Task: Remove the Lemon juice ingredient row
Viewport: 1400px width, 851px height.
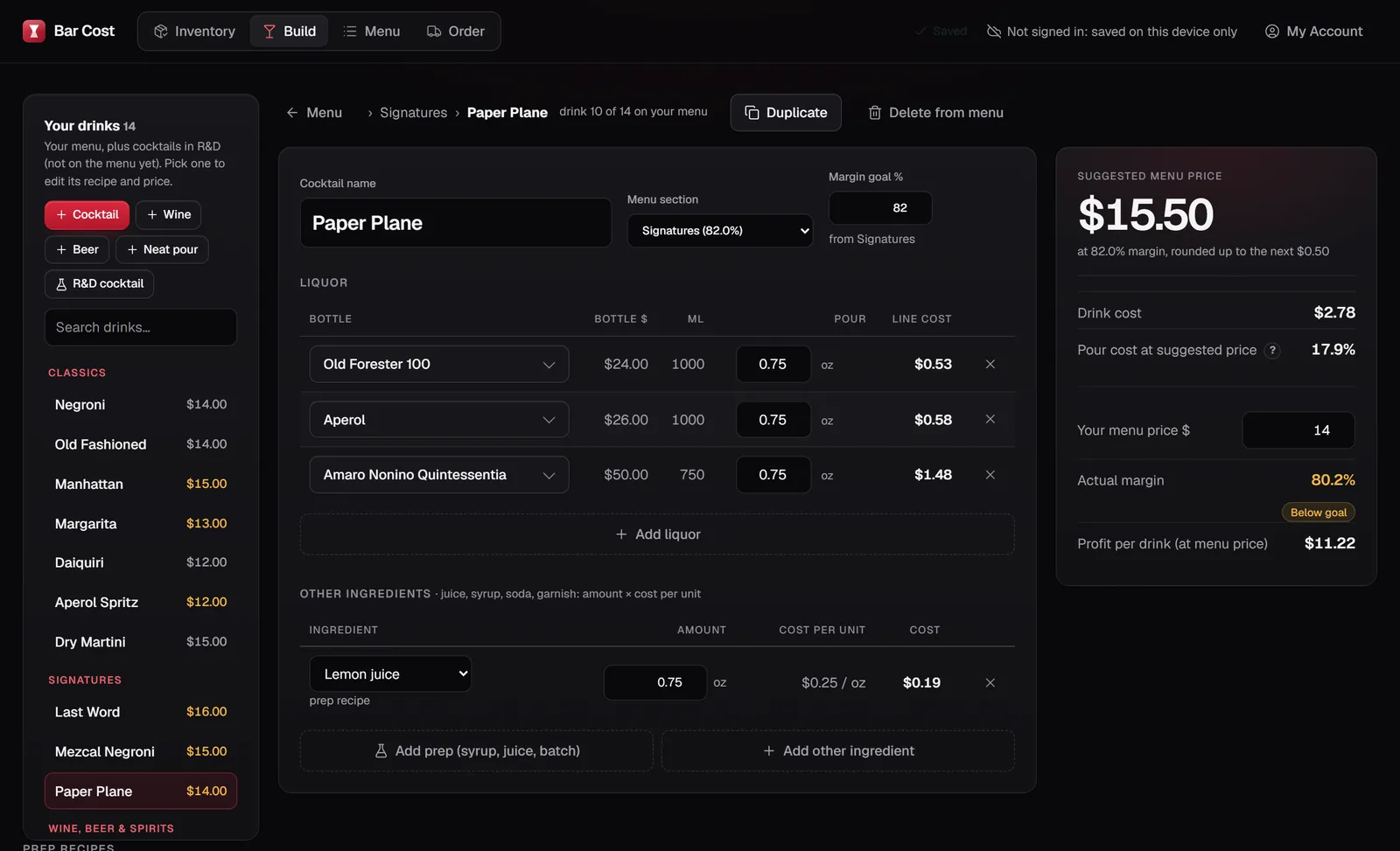Action: [x=990, y=683]
